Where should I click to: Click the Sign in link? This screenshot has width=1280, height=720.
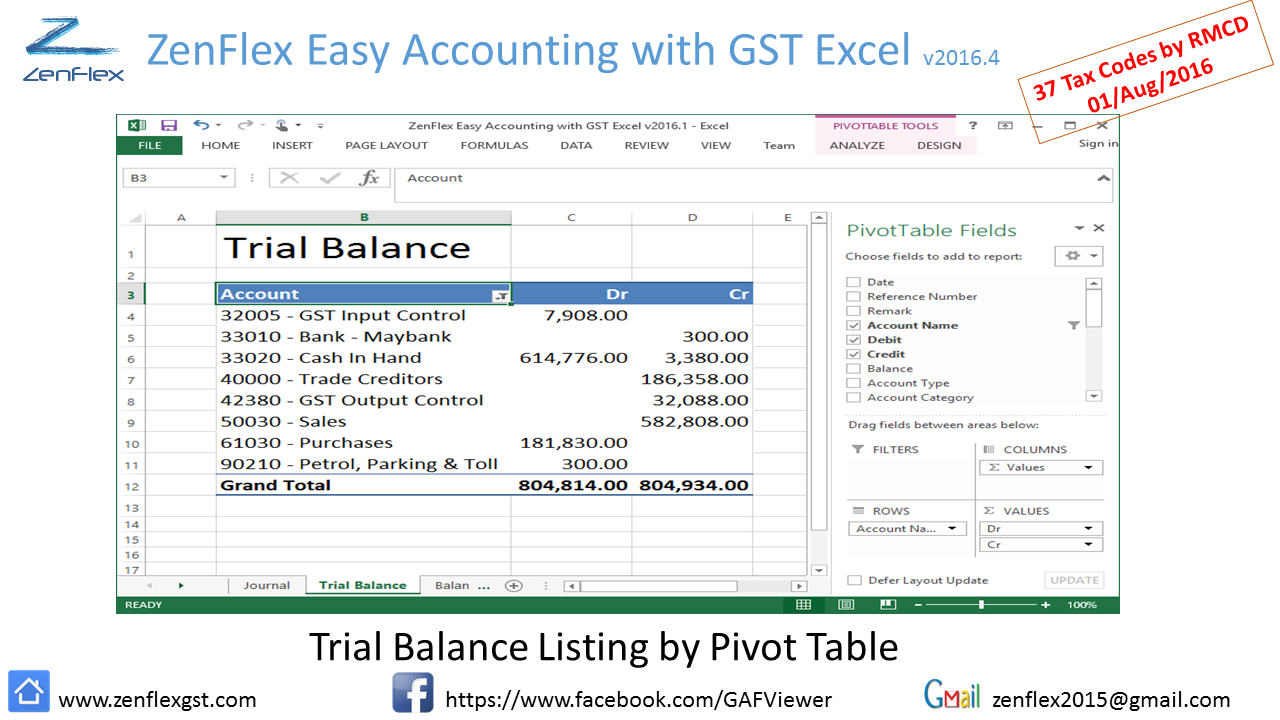point(1098,144)
